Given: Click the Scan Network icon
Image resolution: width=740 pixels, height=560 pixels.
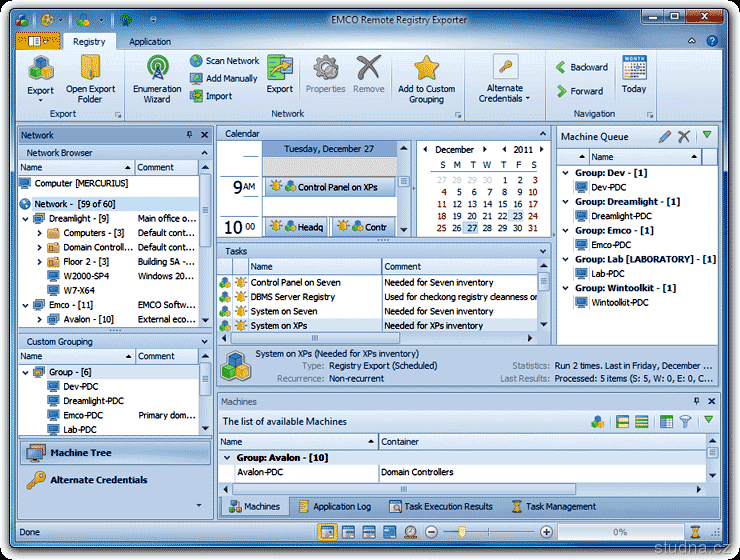Looking at the screenshot, I should [x=197, y=61].
